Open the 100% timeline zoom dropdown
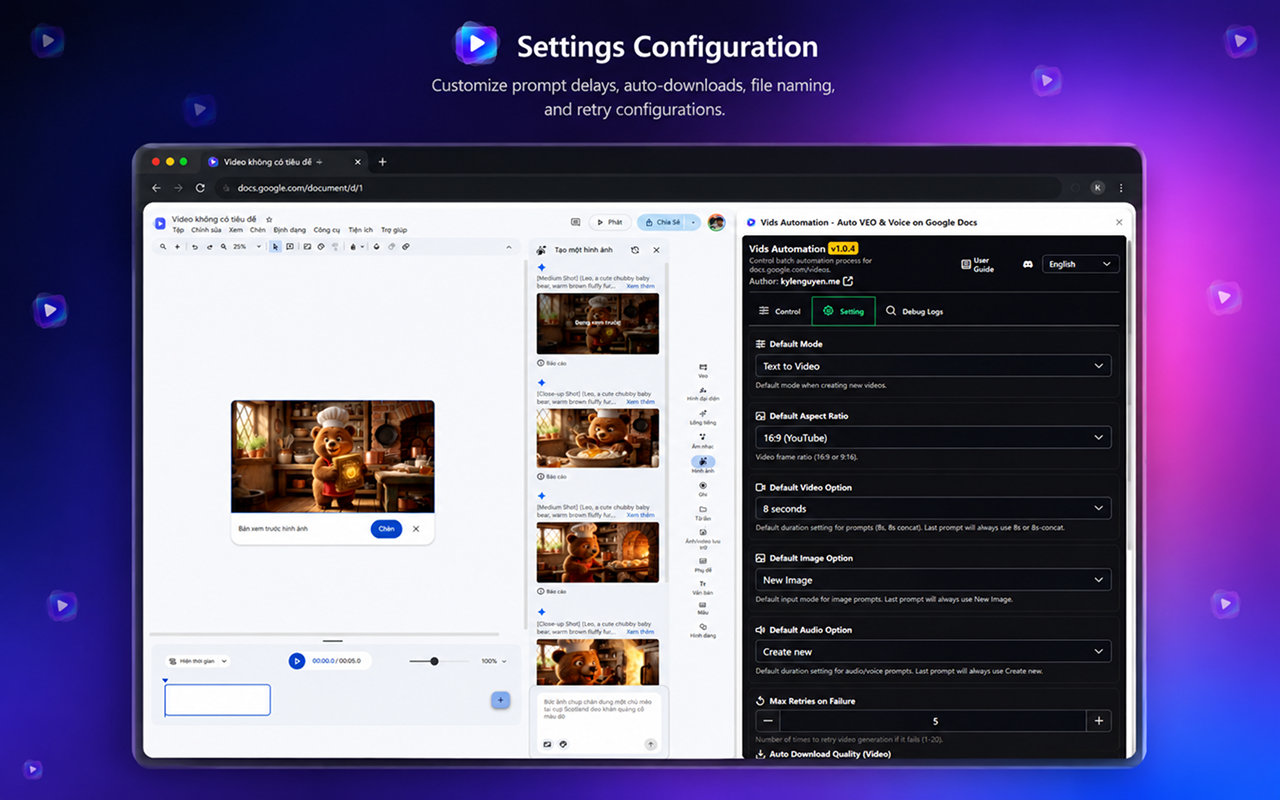The width and height of the screenshot is (1280, 800). coord(494,661)
